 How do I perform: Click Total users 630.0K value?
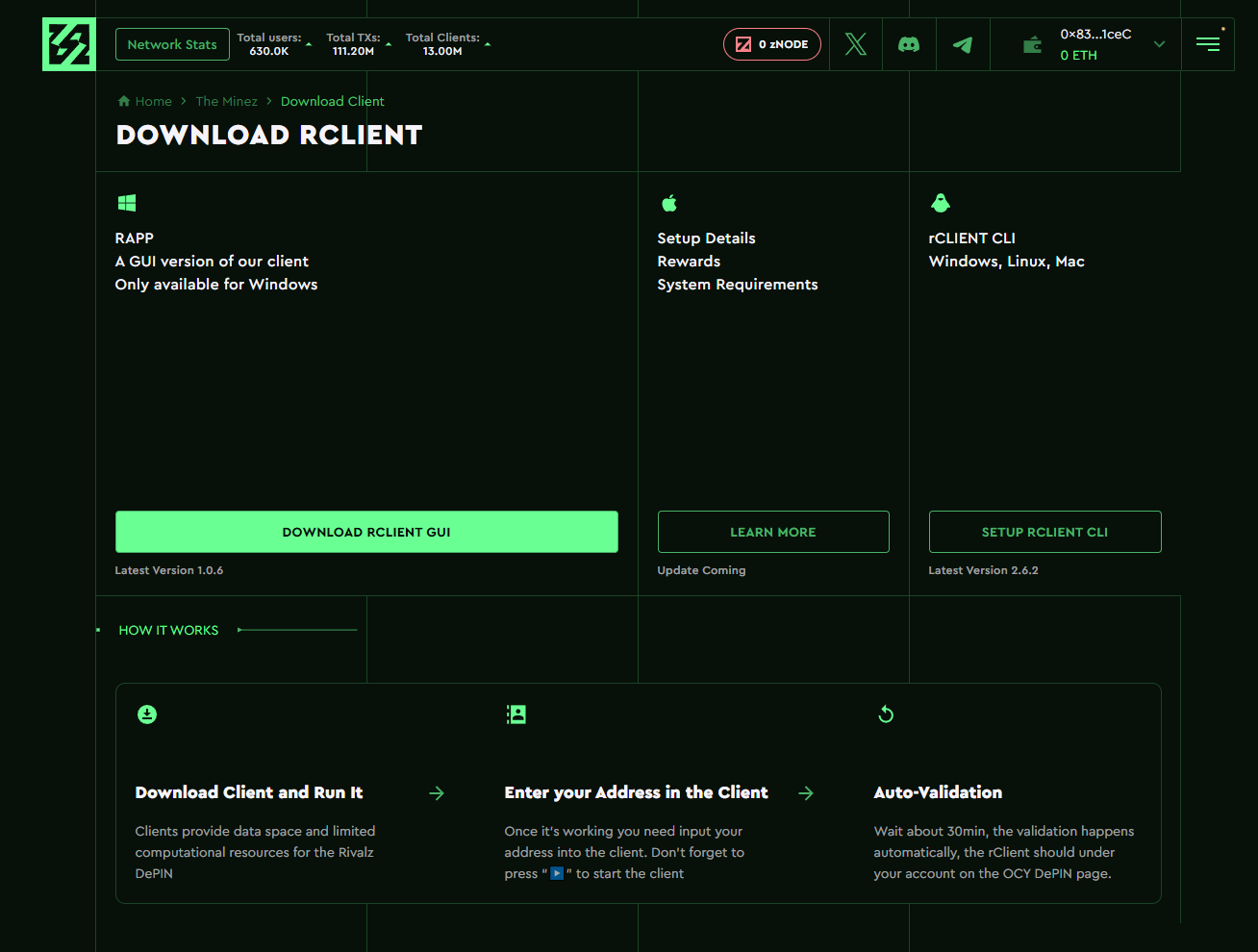269,51
